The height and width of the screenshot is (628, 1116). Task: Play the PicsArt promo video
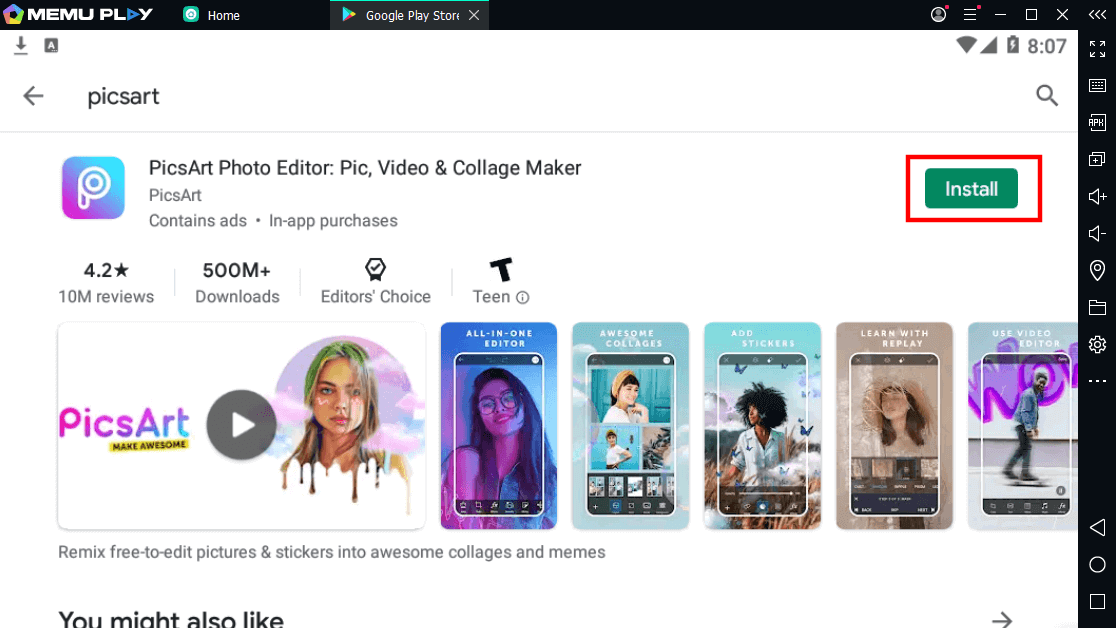click(241, 424)
